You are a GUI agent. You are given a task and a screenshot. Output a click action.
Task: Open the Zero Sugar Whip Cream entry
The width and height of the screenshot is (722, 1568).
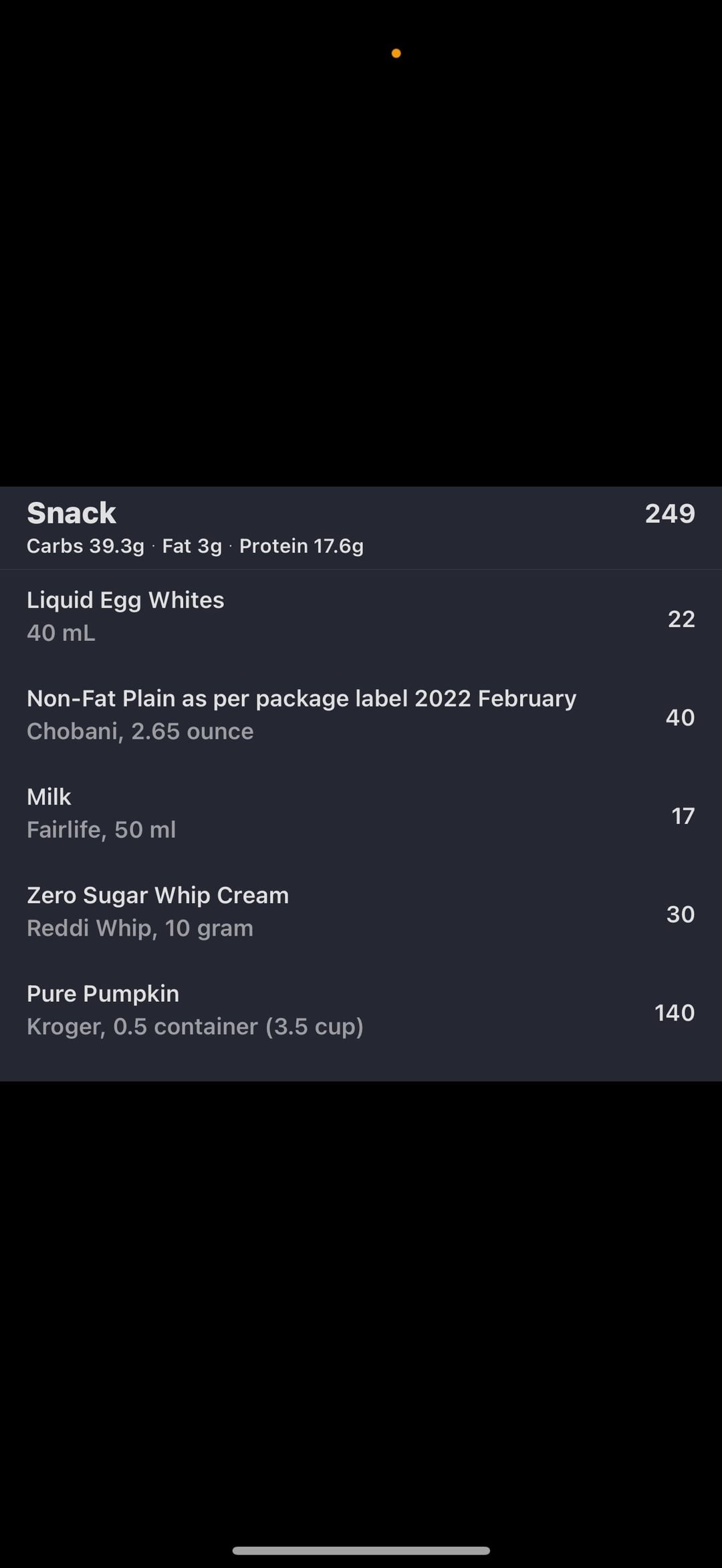click(157, 895)
